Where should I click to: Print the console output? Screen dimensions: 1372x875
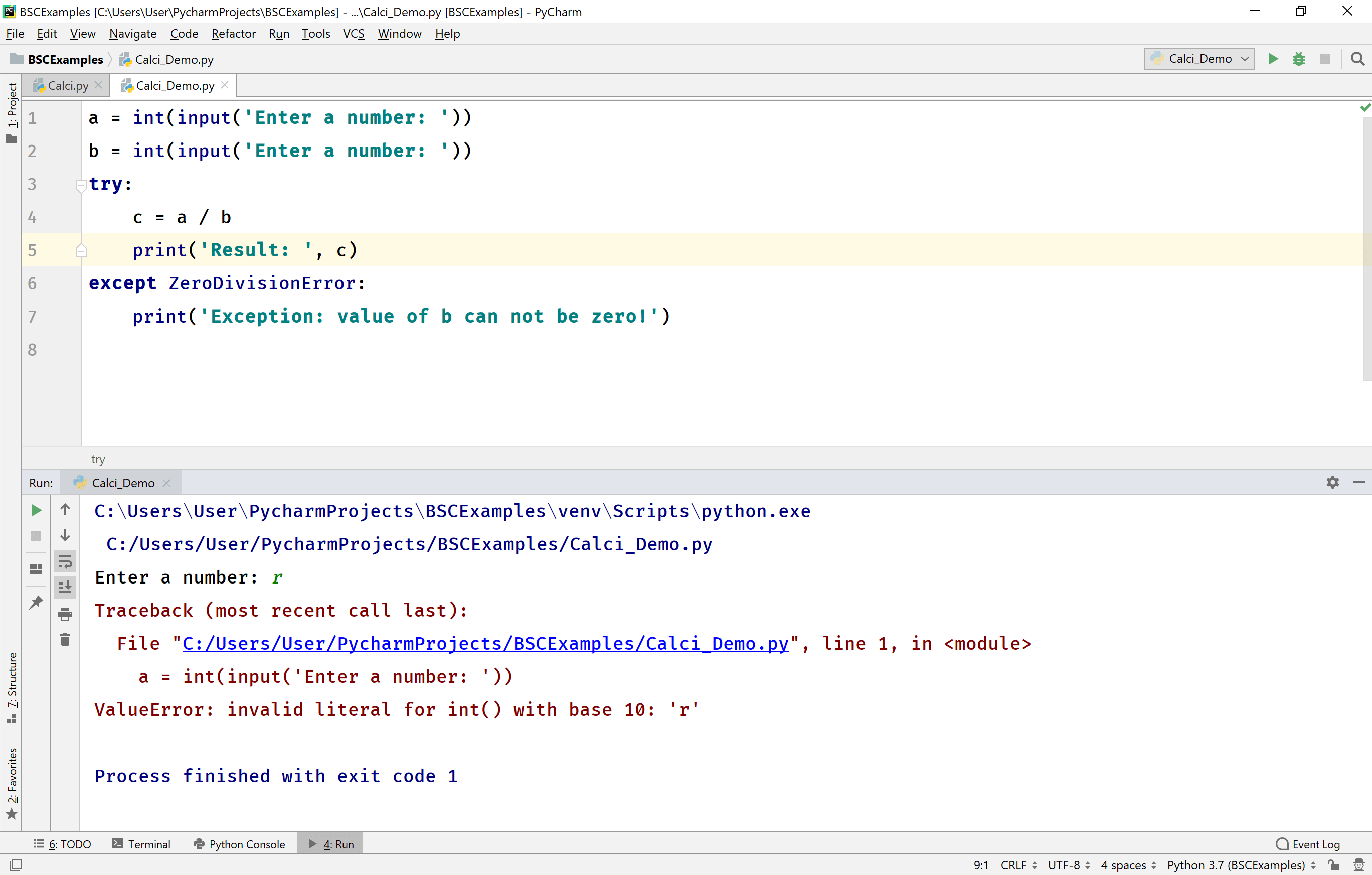click(65, 615)
